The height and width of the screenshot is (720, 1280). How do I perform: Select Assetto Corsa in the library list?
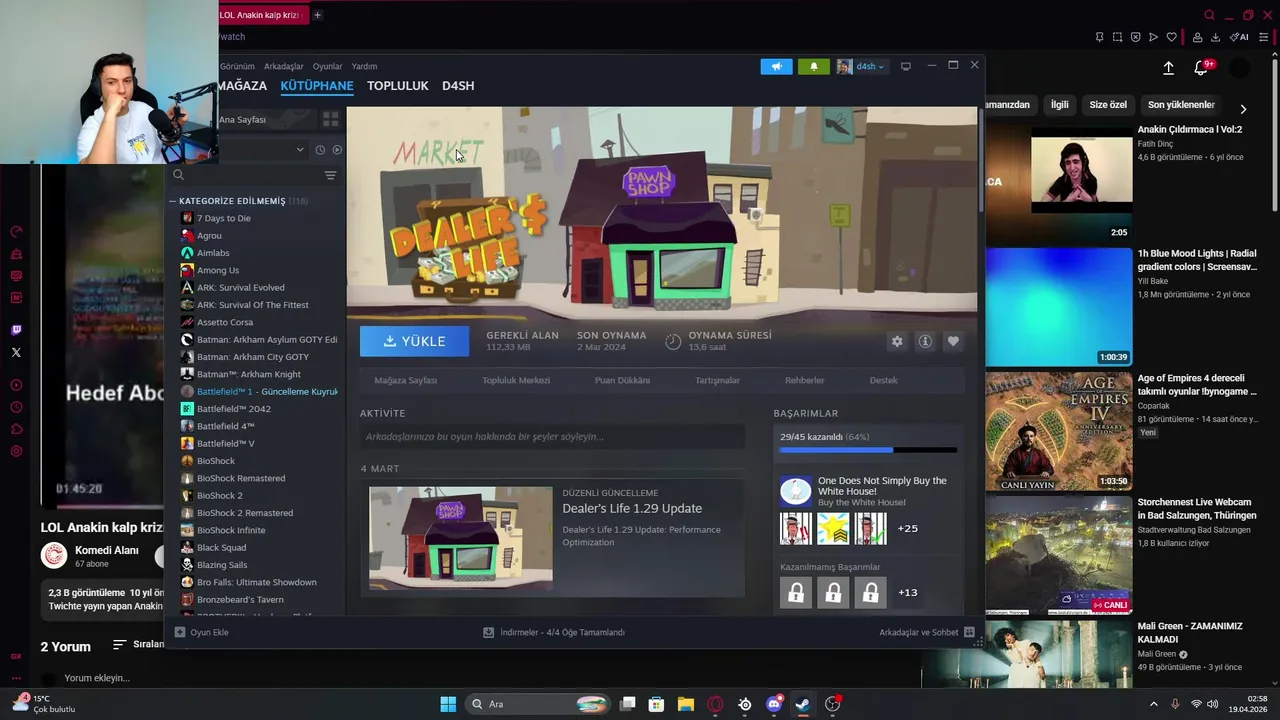point(224,322)
